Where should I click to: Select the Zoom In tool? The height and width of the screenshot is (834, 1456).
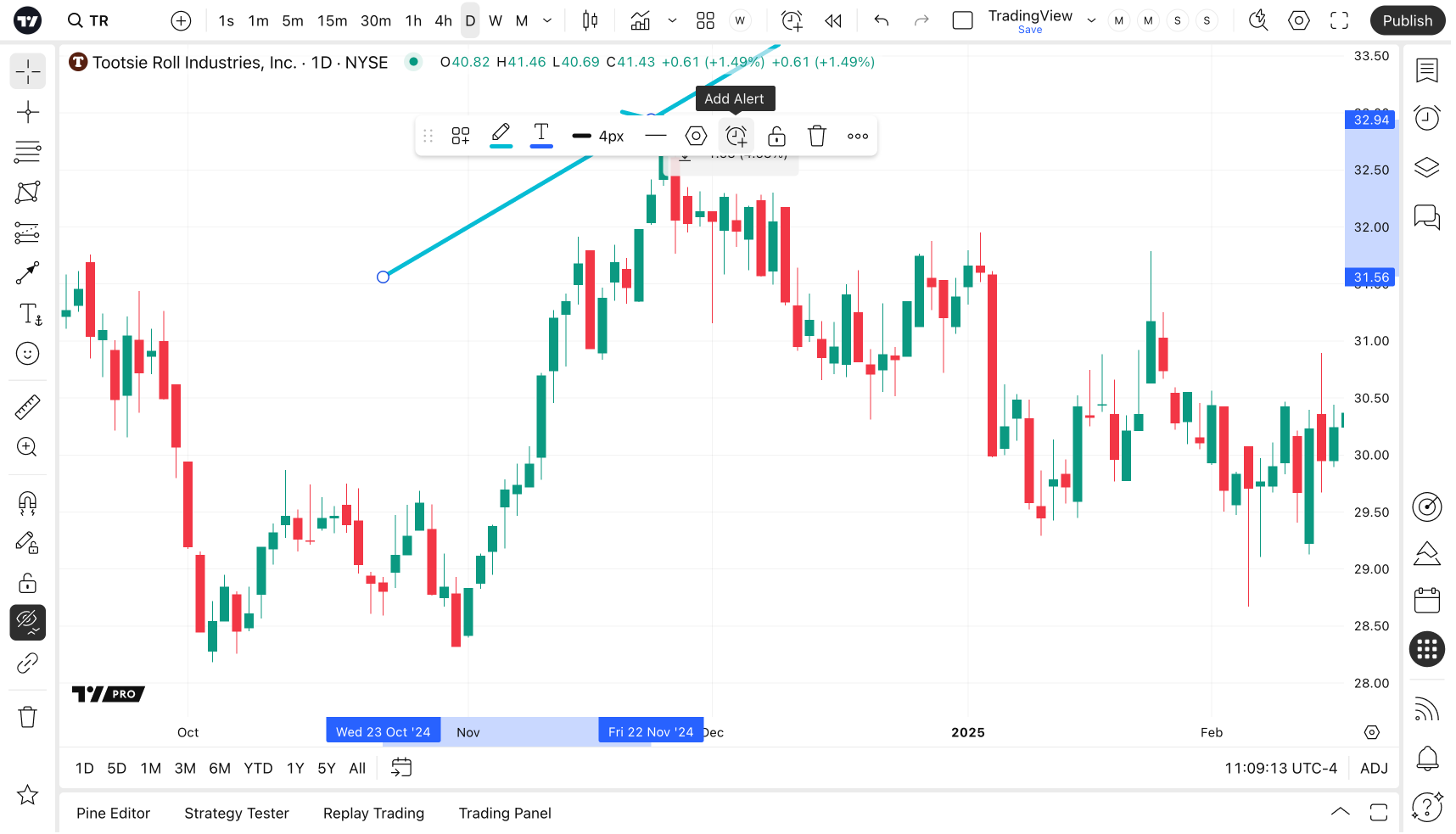coord(28,447)
